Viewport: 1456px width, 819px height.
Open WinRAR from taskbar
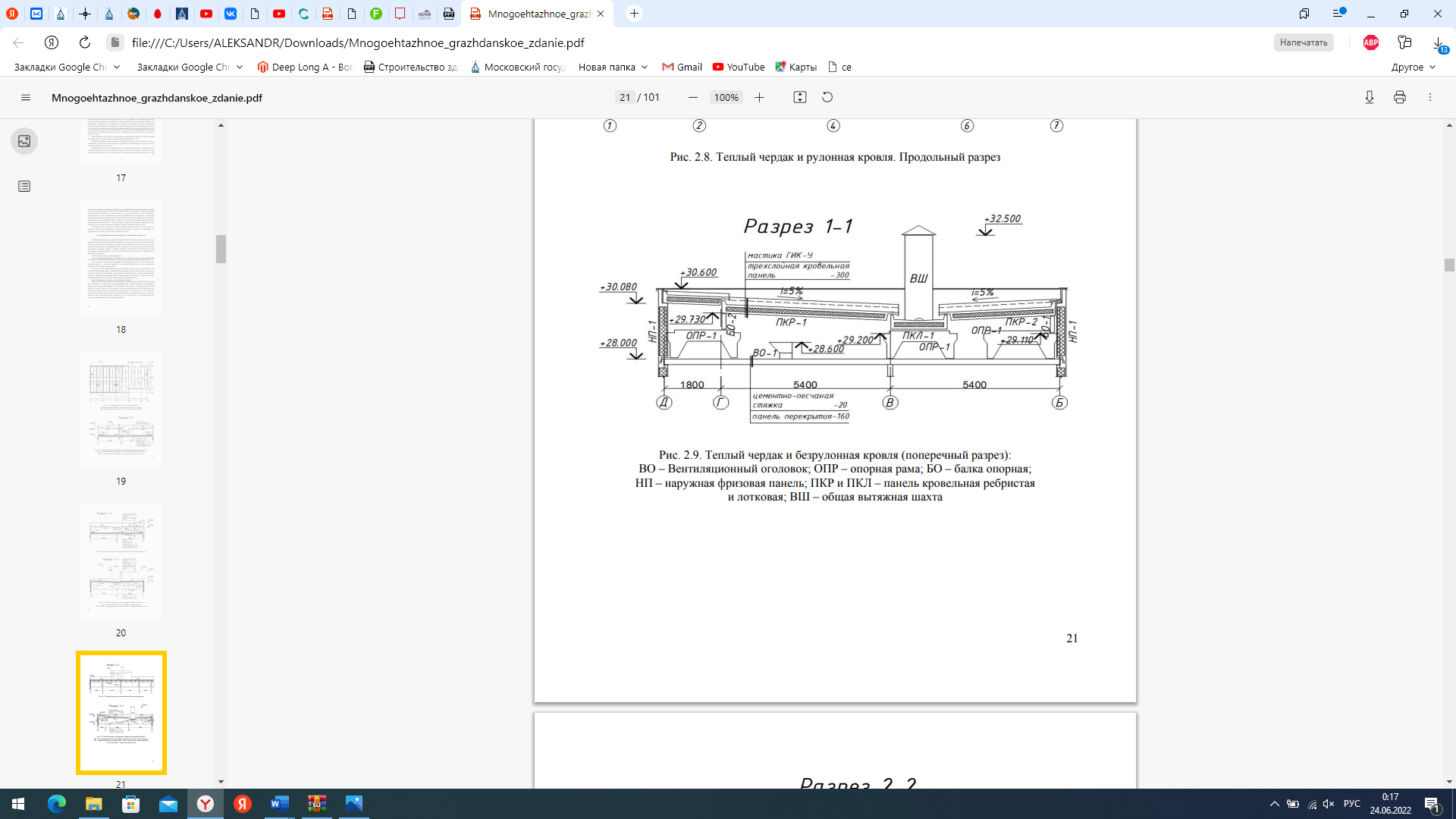(x=316, y=804)
